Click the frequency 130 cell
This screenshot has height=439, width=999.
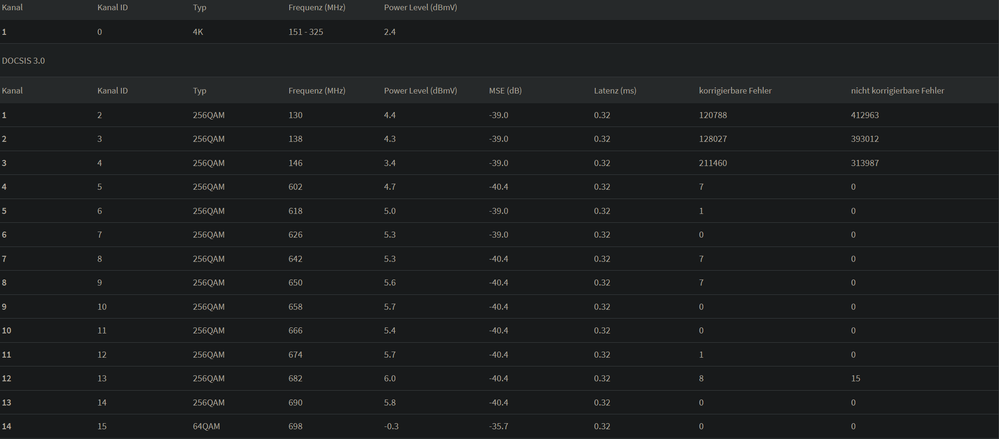pyautogui.click(x=295, y=115)
